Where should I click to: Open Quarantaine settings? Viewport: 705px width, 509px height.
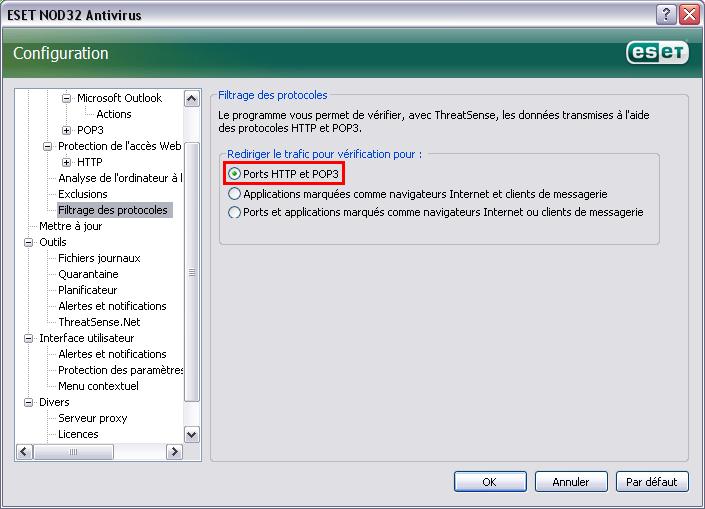tap(89, 274)
